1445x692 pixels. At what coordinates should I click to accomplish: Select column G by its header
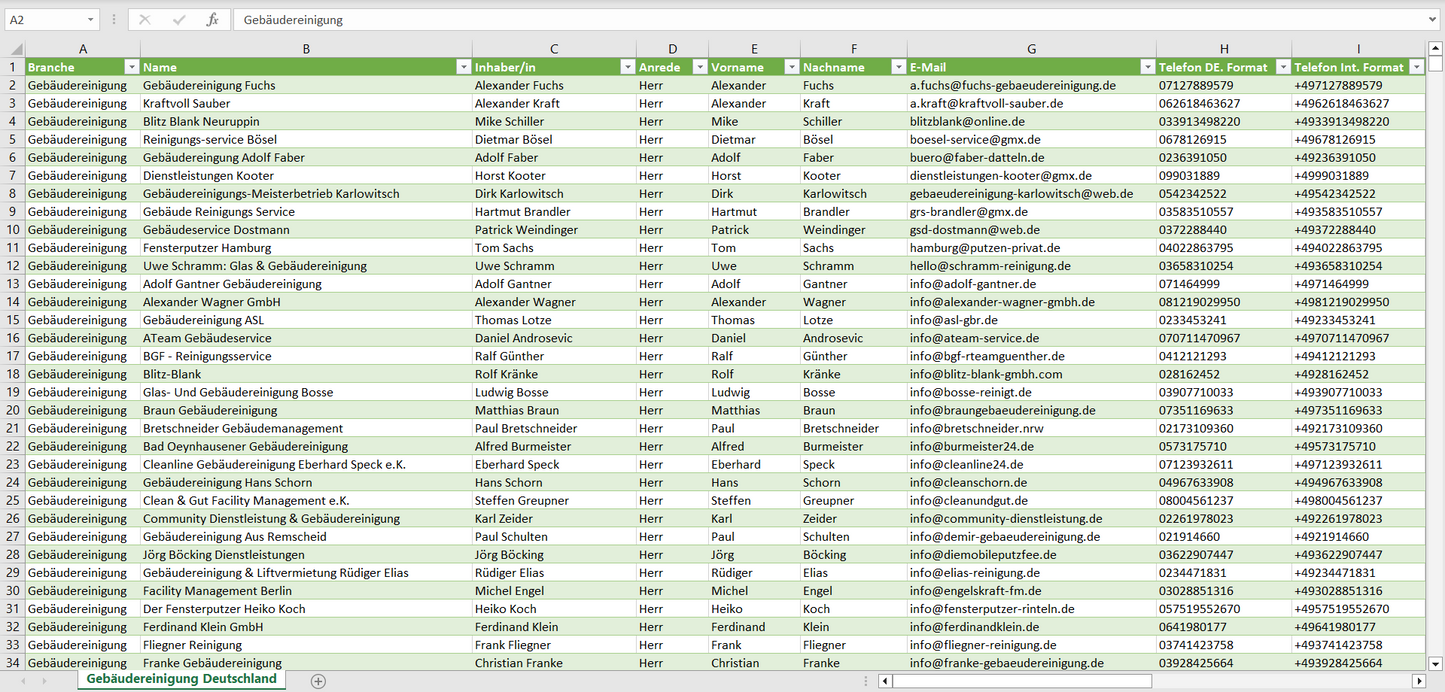tap(1031, 49)
